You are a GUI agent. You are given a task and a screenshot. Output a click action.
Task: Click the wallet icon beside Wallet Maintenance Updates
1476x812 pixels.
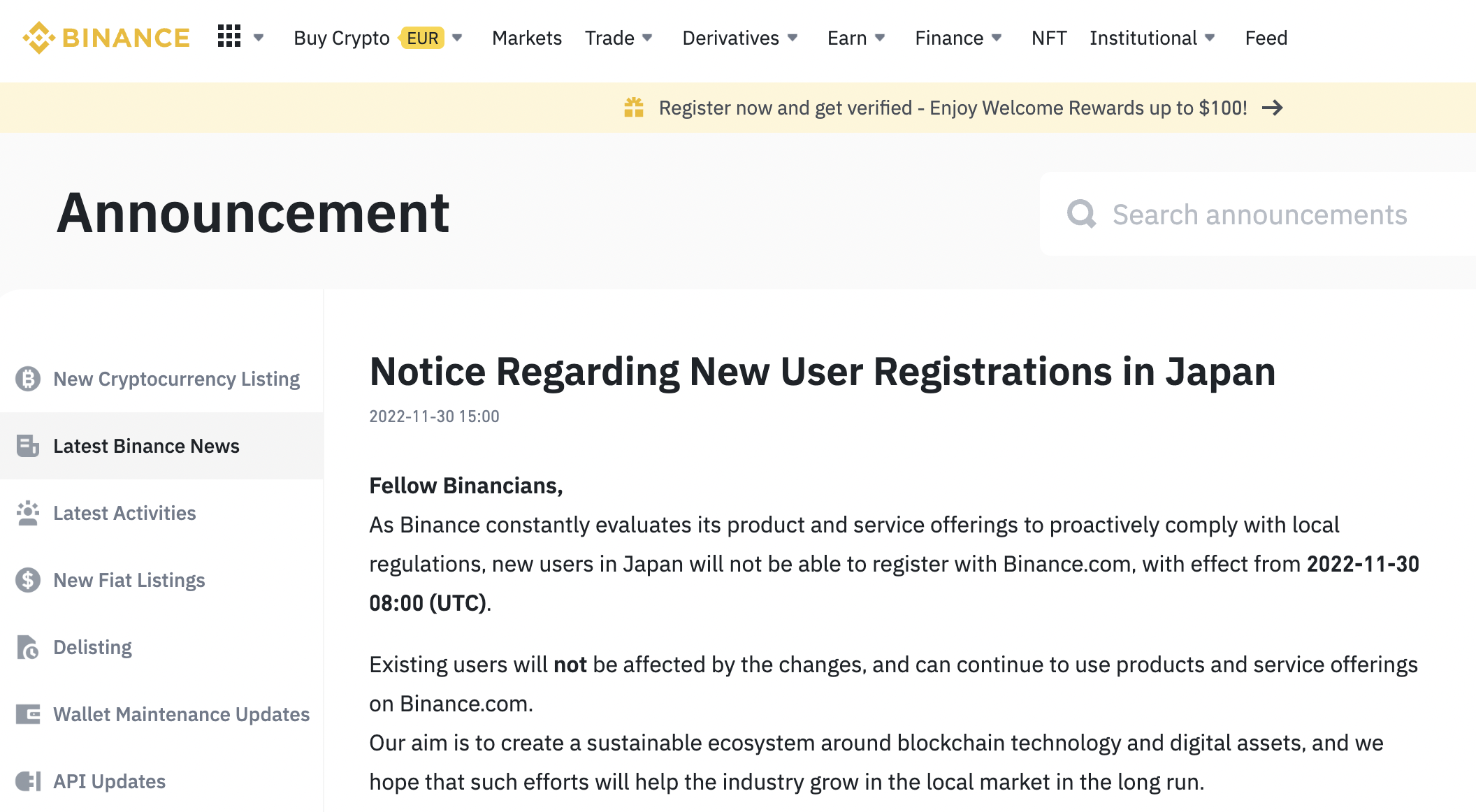coord(28,714)
